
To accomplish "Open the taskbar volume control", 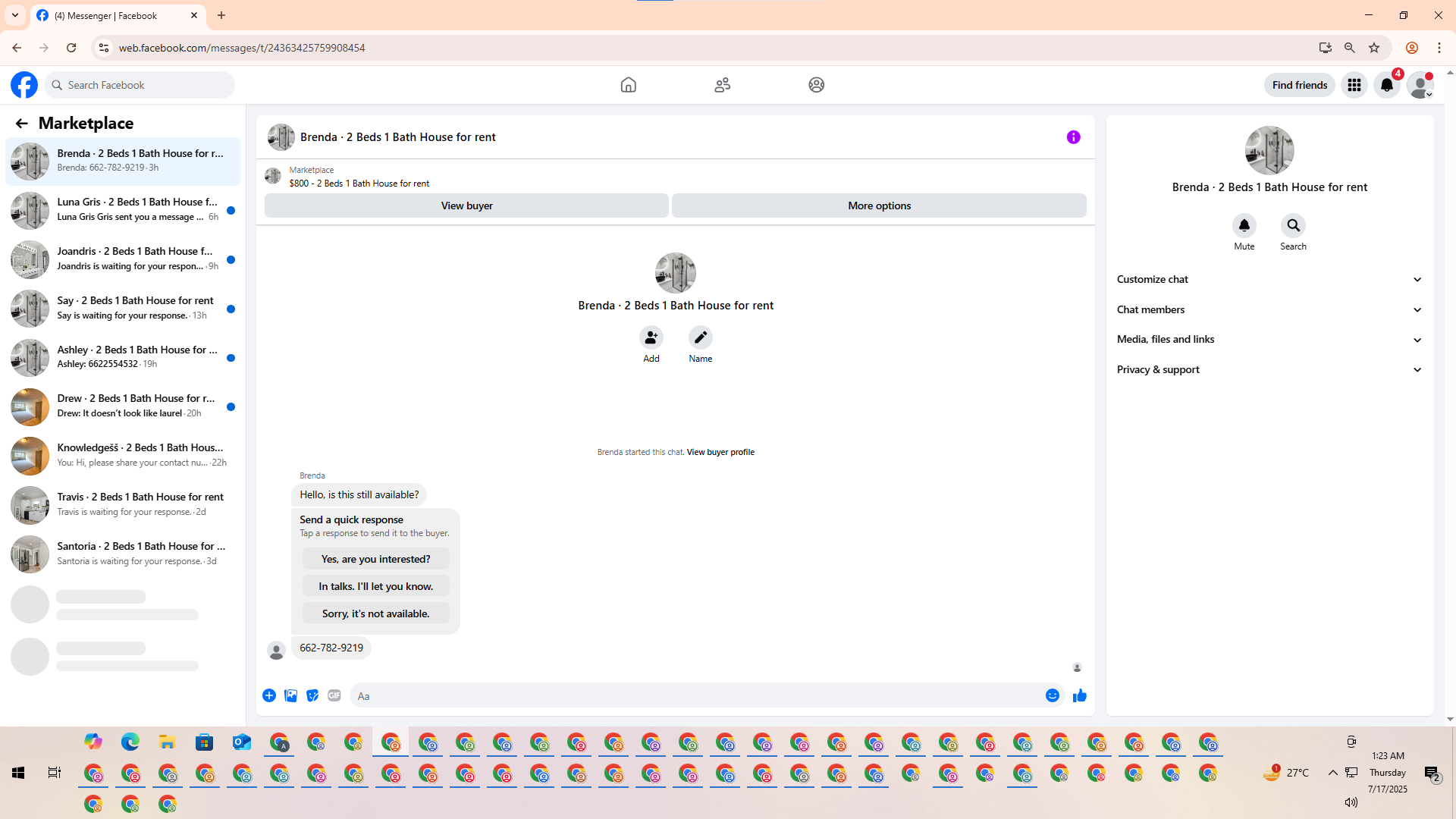I will pyautogui.click(x=1351, y=802).
